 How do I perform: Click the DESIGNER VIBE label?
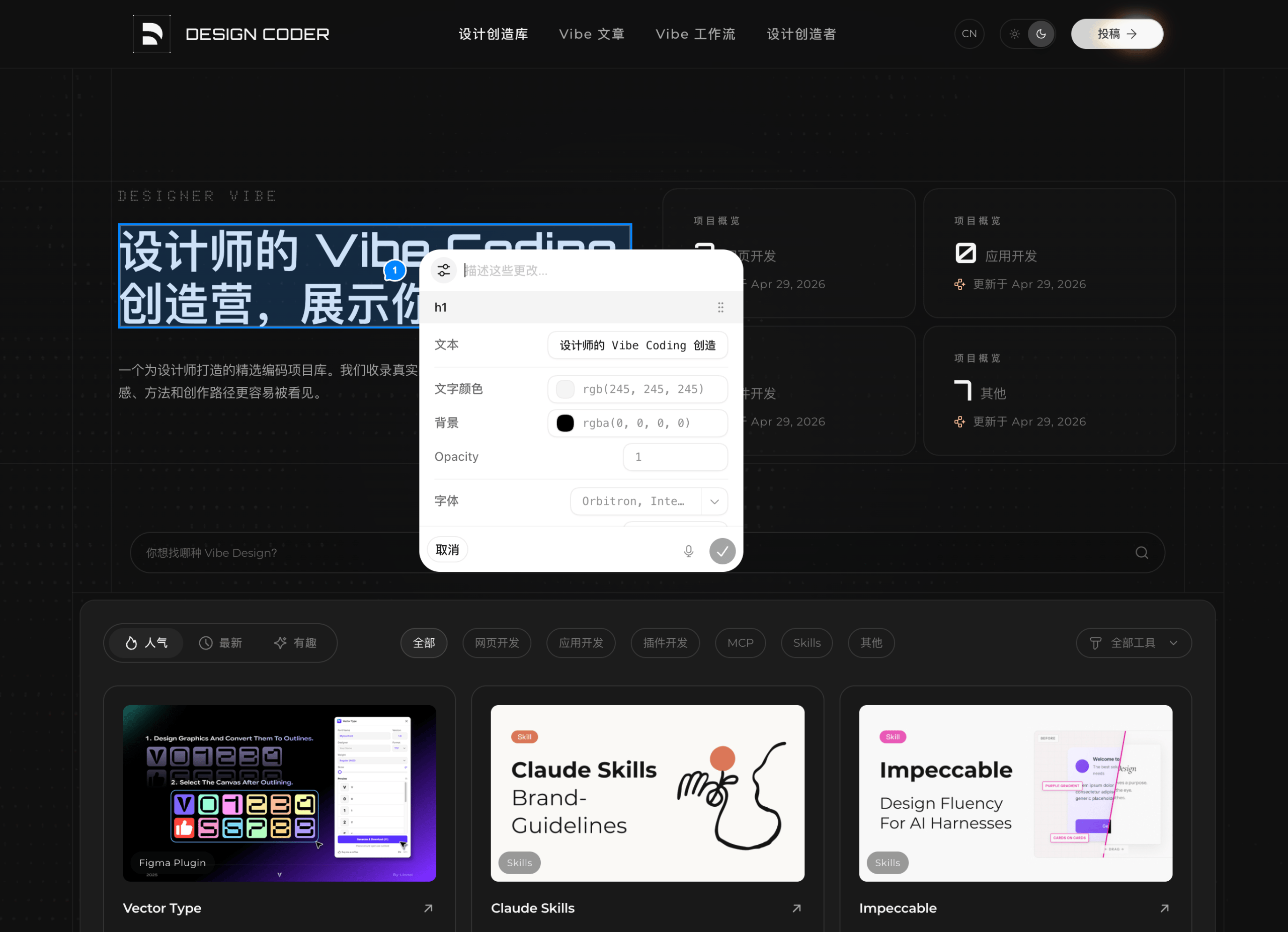point(197,196)
